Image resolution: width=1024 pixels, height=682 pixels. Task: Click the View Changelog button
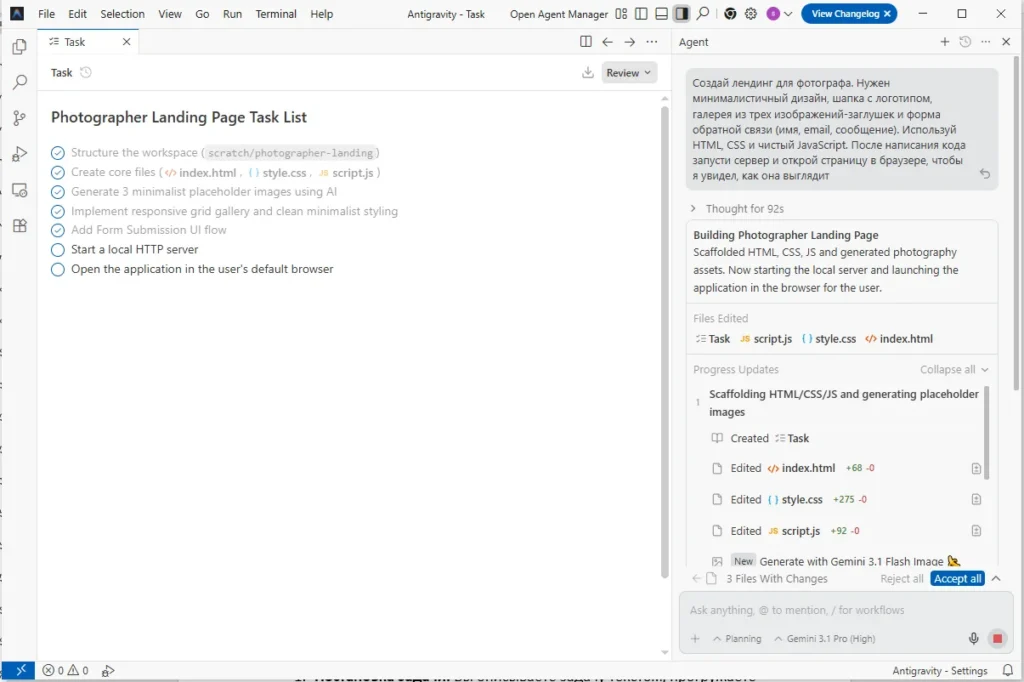pyautogui.click(x=848, y=14)
